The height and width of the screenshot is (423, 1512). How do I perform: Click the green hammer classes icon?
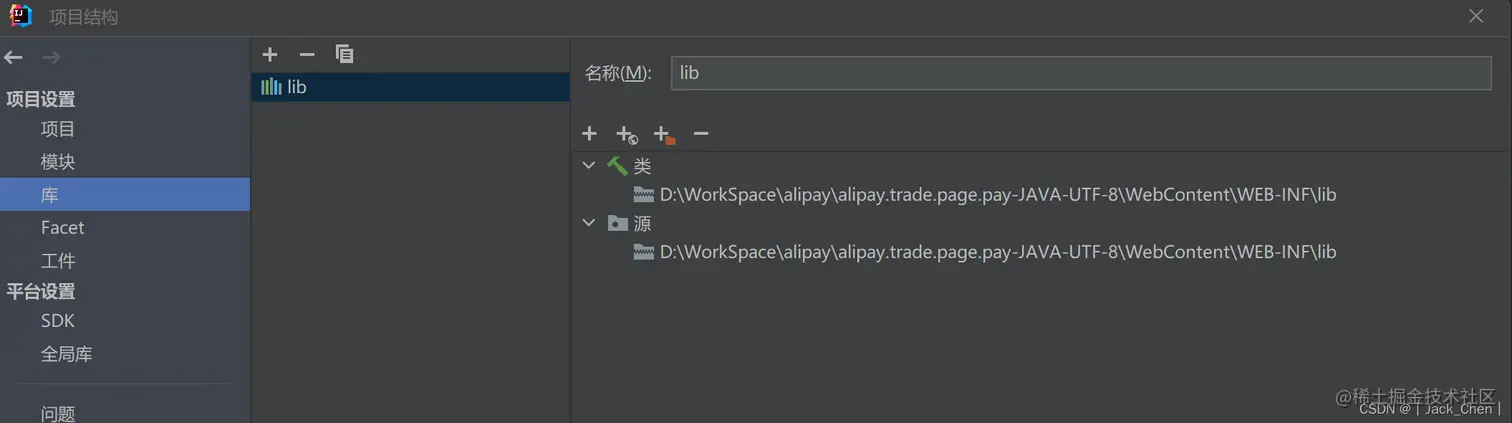click(618, 166)
